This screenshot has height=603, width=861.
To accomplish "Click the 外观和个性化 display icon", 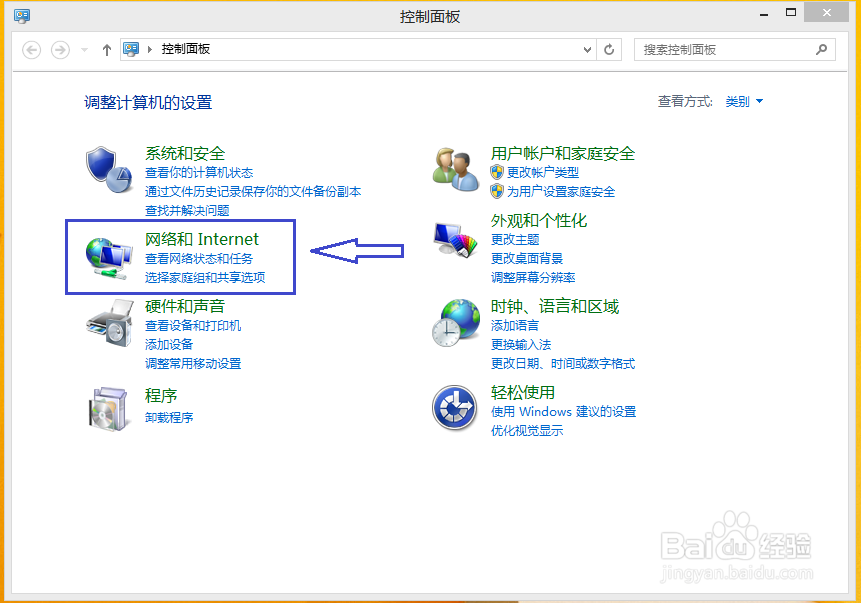I will pos(455,238).
